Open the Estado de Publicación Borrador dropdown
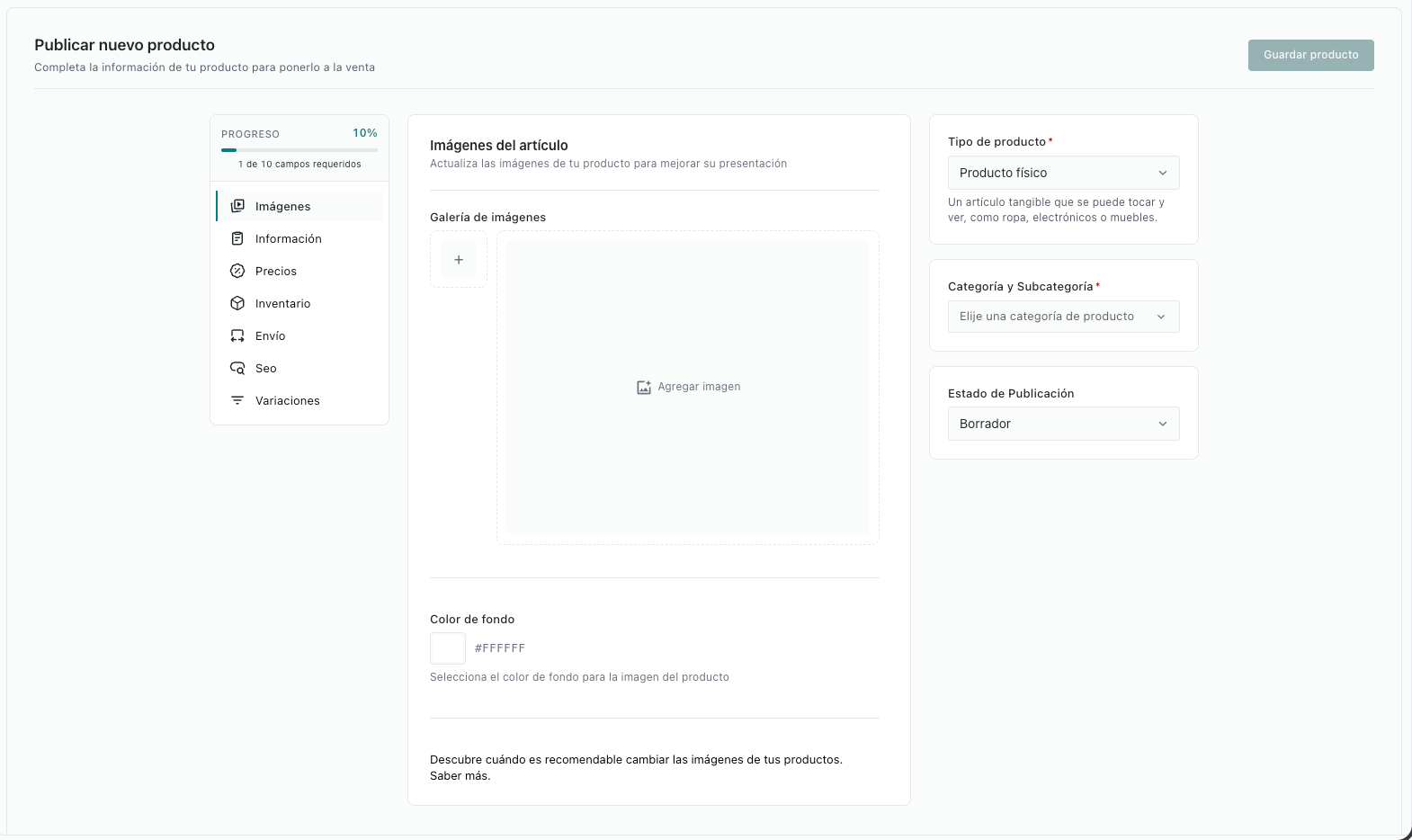The height and width of the screenshot is (840, 1412). pyautogui.click(x=1063, y=424)
